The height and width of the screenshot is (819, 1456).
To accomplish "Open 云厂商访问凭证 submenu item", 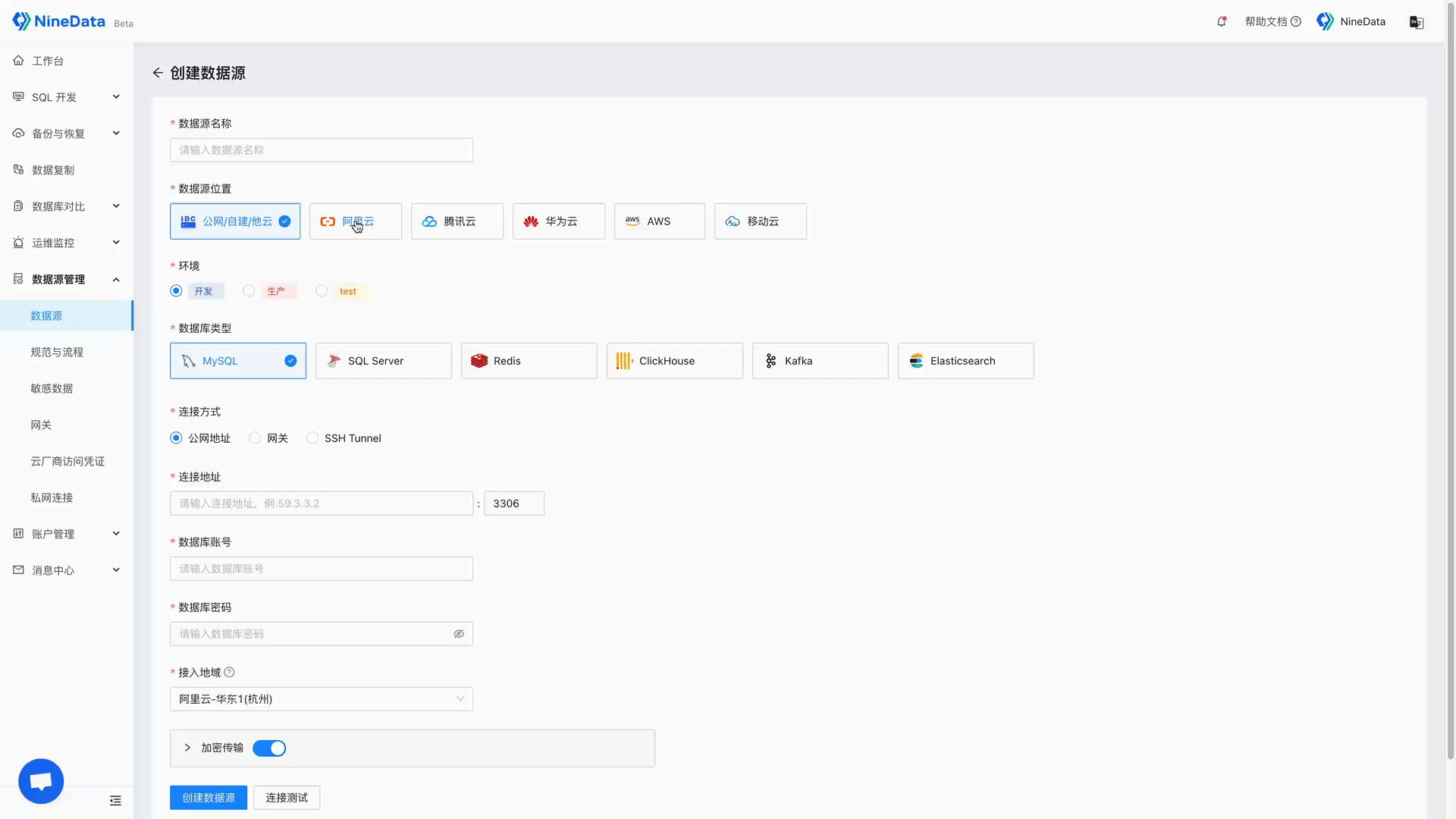I will point(67,461).
